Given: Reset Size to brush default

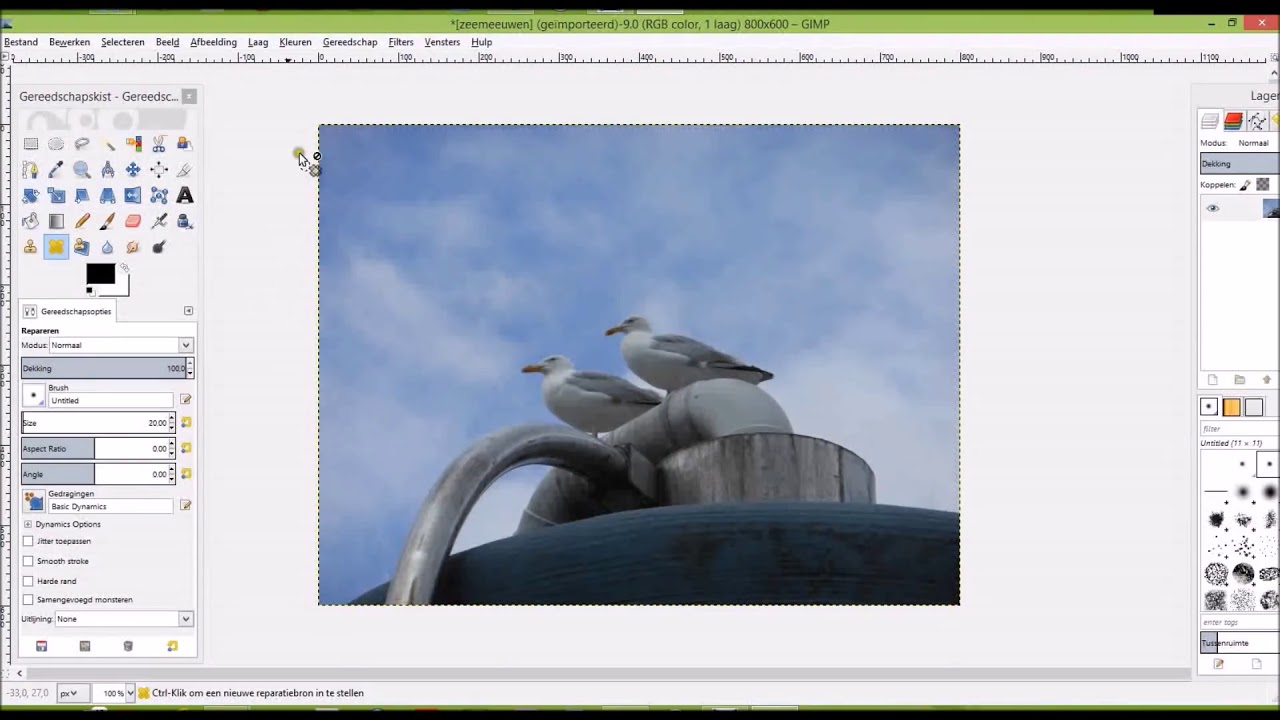Looking at the screenshot, I should 185,423.
